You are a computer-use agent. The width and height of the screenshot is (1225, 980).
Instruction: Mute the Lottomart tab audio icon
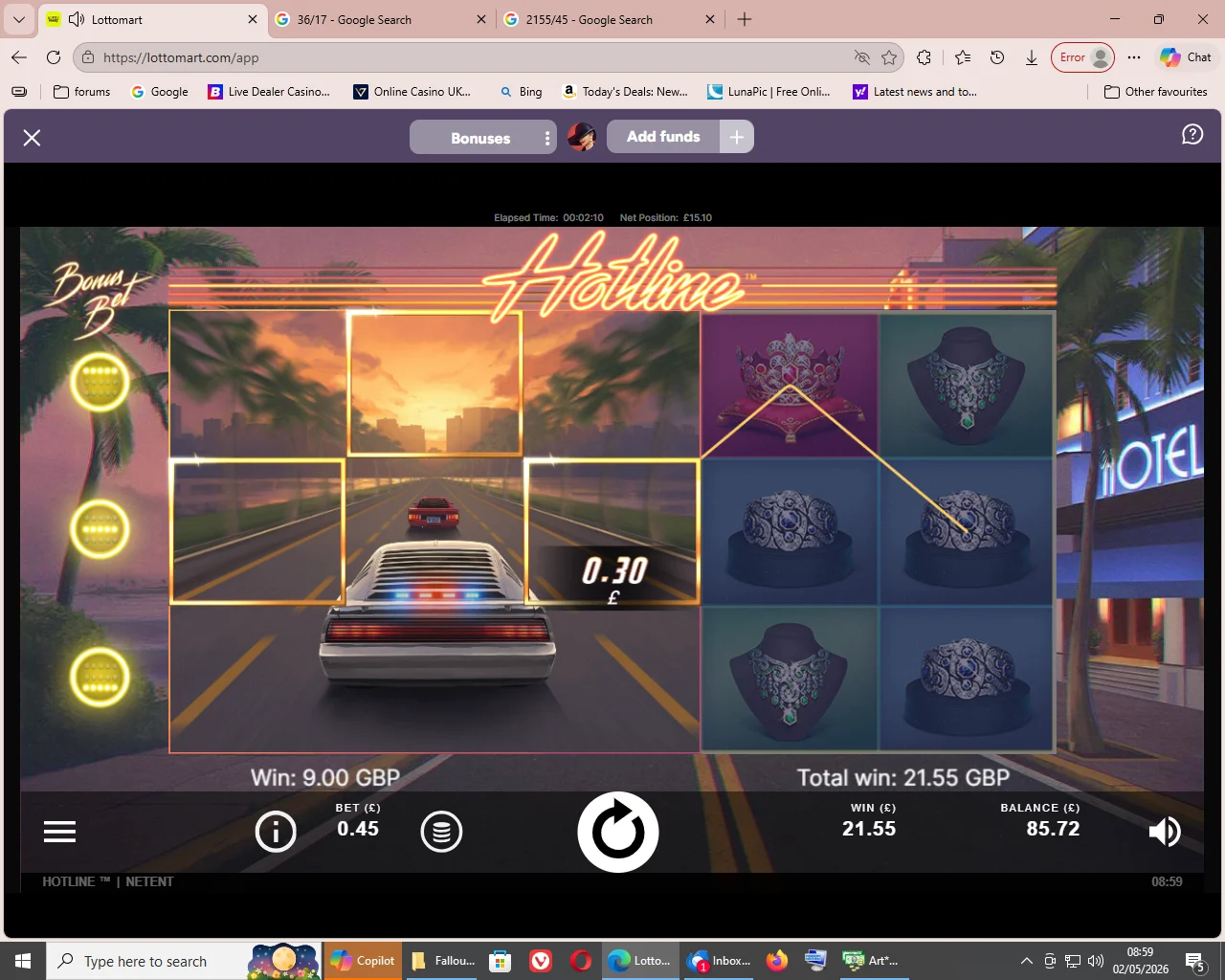pyautogui.click(x=77, y=19)
